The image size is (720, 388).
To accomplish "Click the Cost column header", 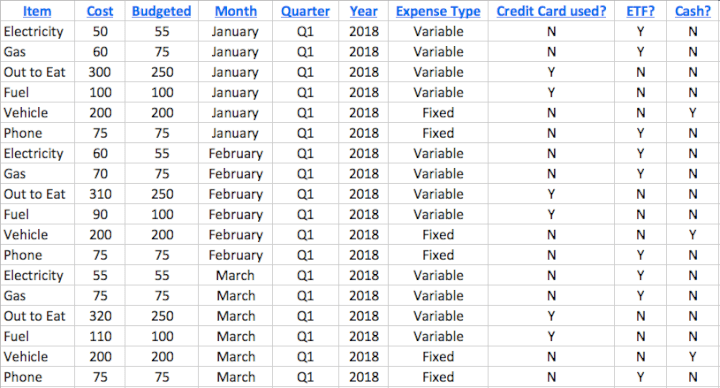I will coord(100,11).
